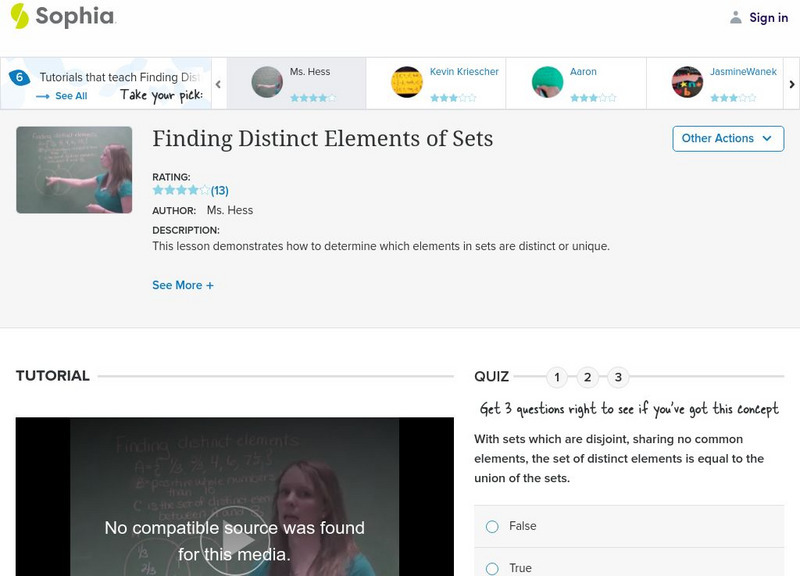The height and width of the screenshot is (576, 800).
Task: Click the lesson thumbnail image beside the title
Action: click(74, 170)
